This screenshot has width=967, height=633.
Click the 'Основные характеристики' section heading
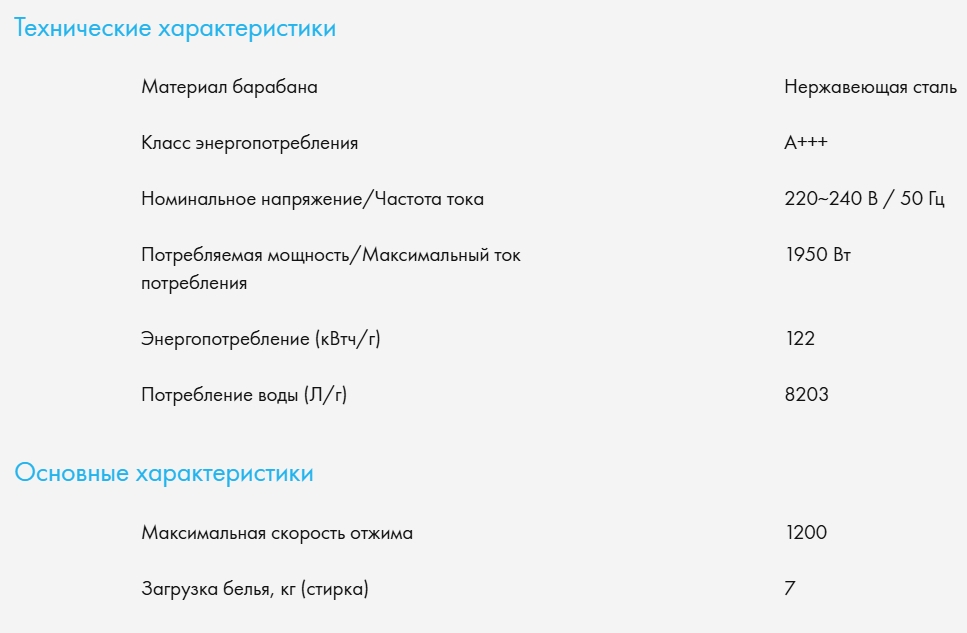pyautogui.click(x=164, y=473)
